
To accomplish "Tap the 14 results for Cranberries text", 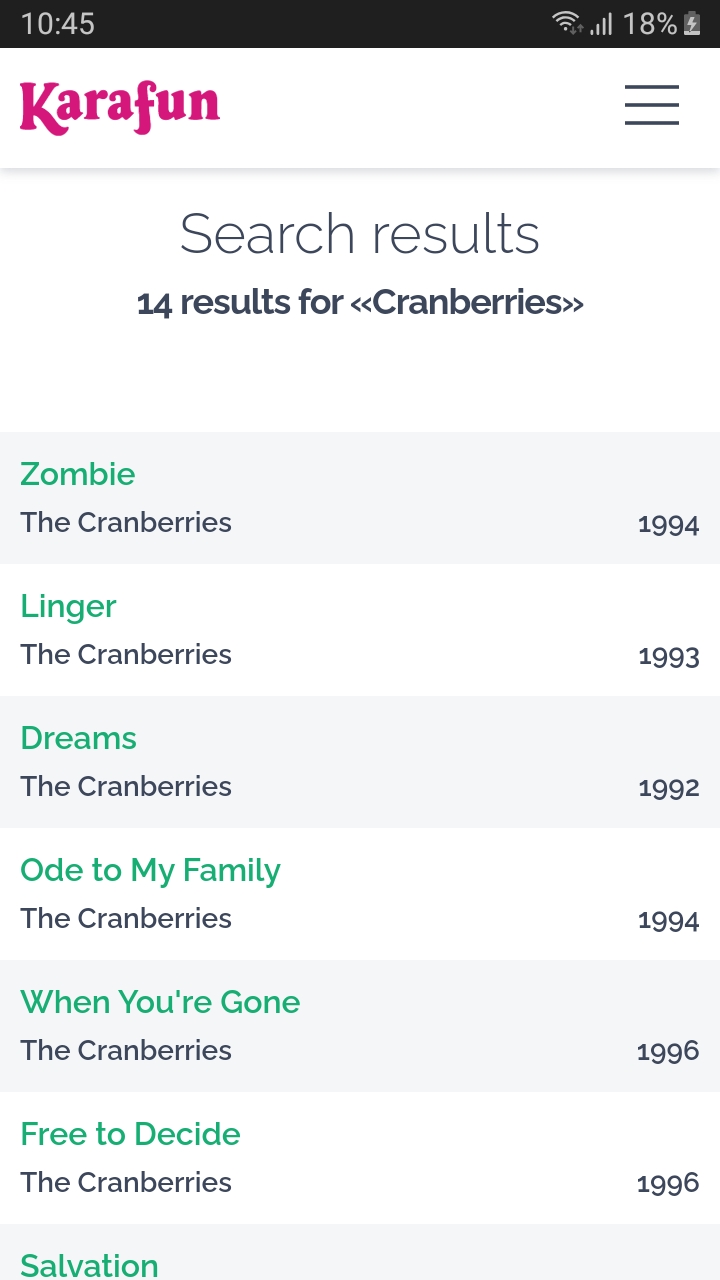I will 360,302.
